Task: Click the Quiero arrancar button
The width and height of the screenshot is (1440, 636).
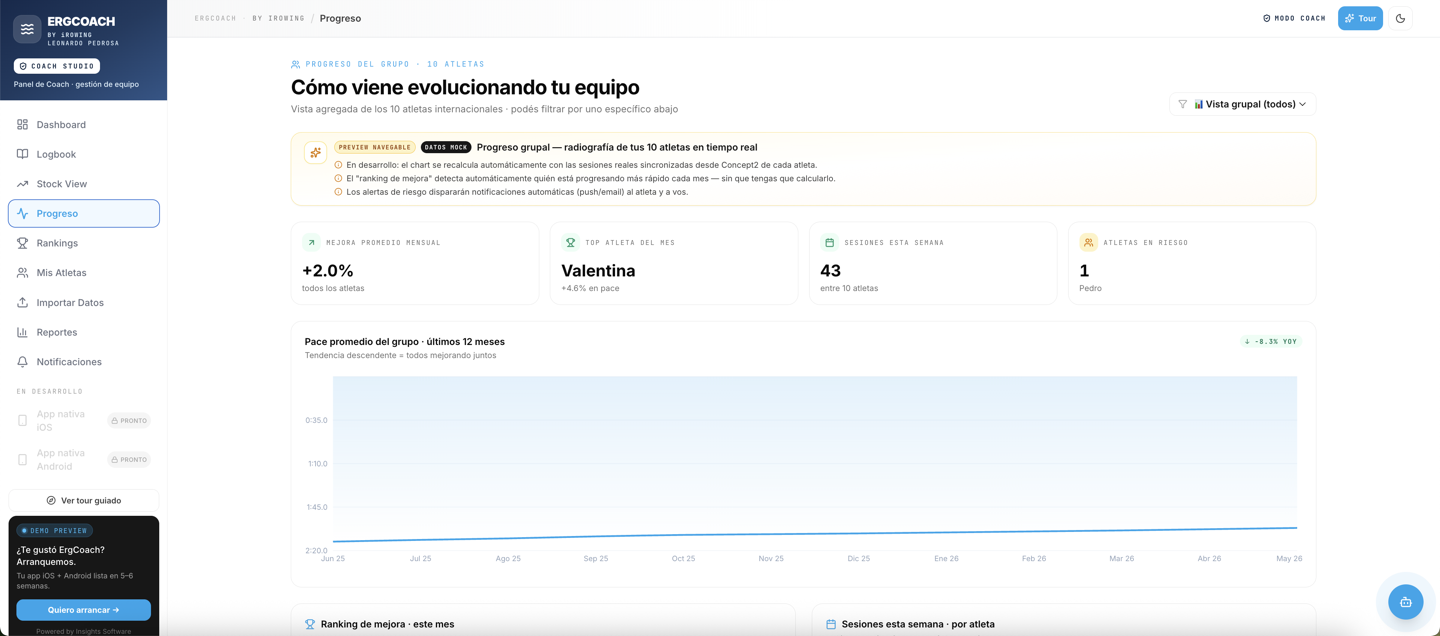Action: point(84,610)
